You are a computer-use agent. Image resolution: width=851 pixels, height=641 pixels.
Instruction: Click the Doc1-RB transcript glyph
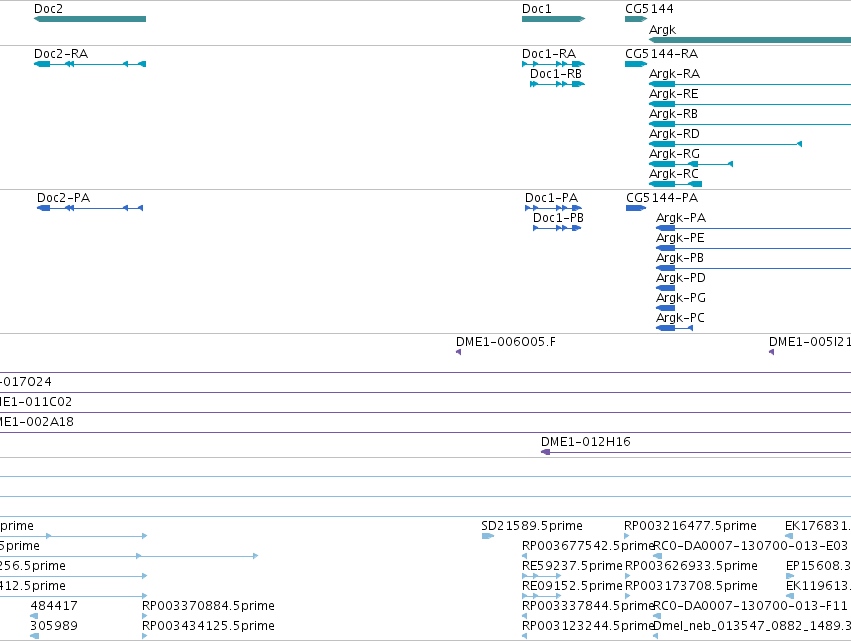557,84
